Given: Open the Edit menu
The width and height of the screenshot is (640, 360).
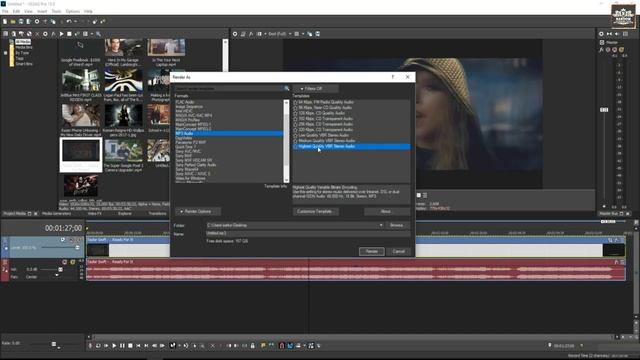Looking at the screenshot, I should (16, 11).
